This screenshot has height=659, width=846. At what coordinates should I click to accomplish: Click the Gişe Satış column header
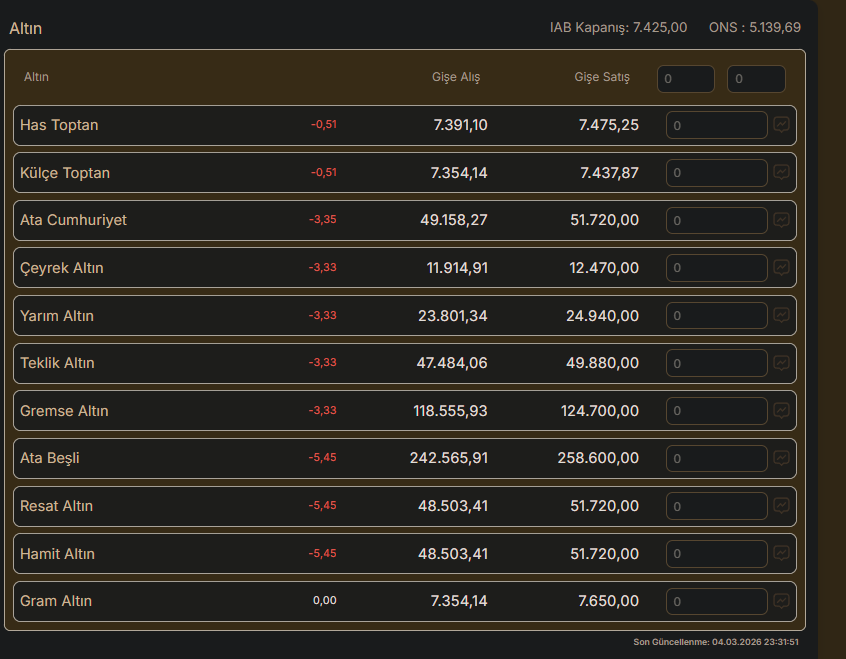point(602,77)
